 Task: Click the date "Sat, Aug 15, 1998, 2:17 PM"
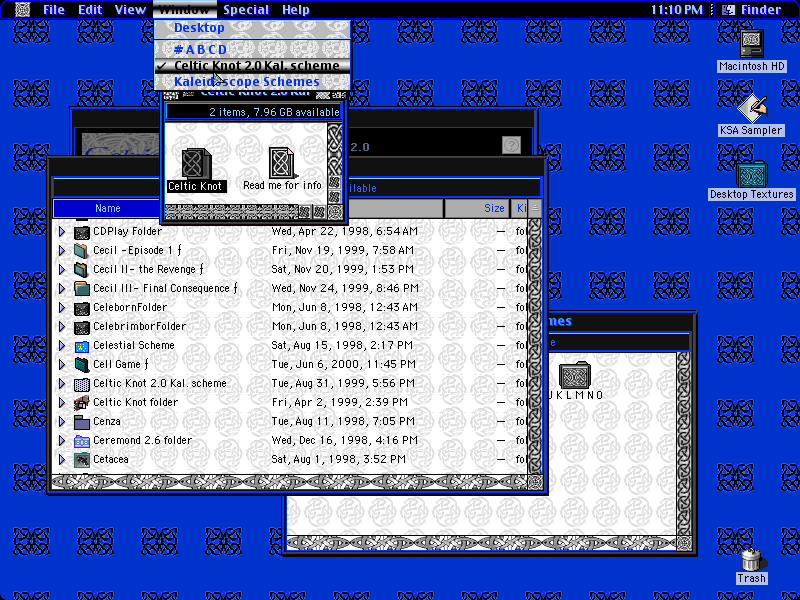[x=342, y=346]
